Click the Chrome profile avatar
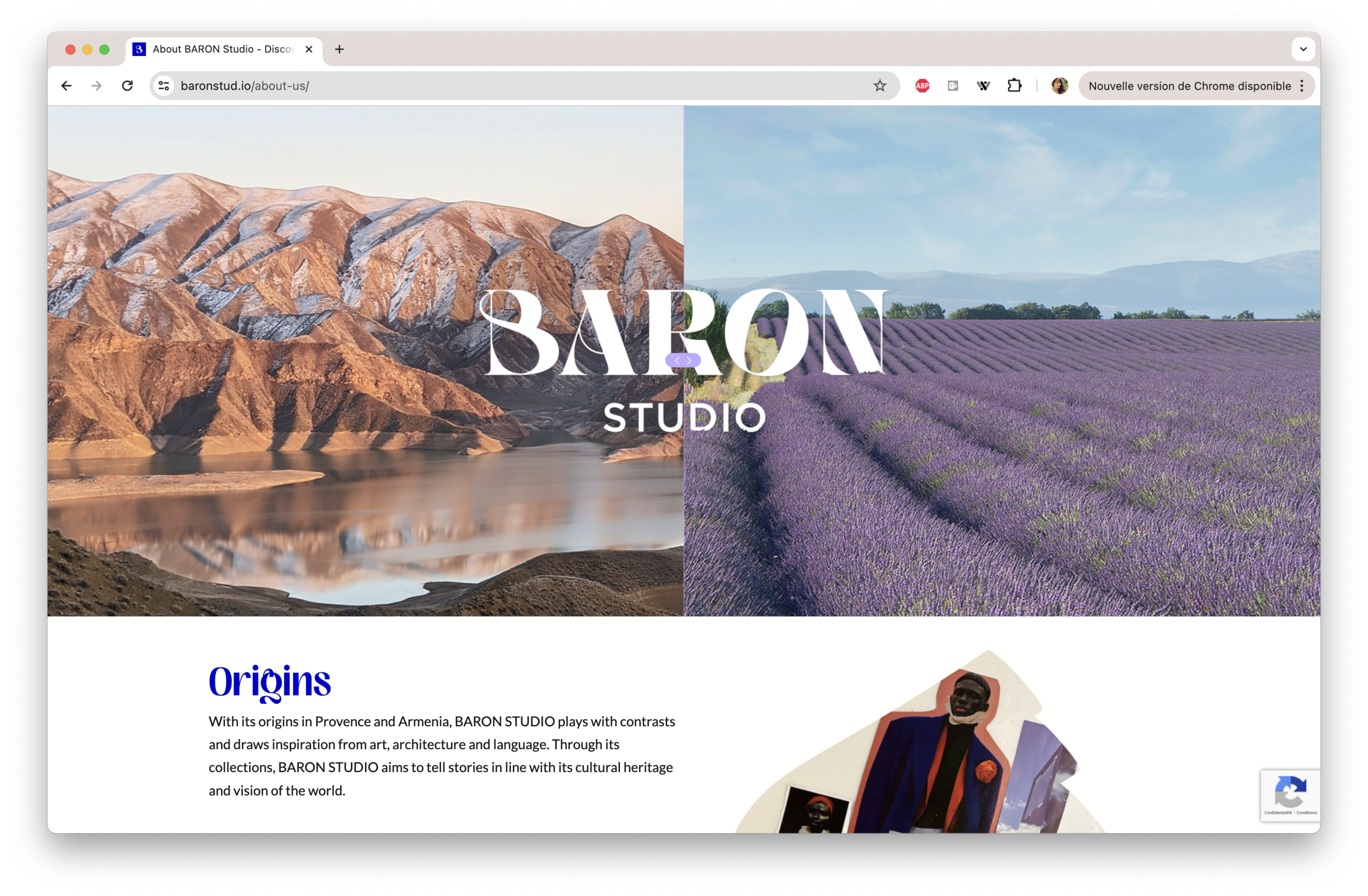This screenshot has width=1368, height=896. tap(1059, 85)
